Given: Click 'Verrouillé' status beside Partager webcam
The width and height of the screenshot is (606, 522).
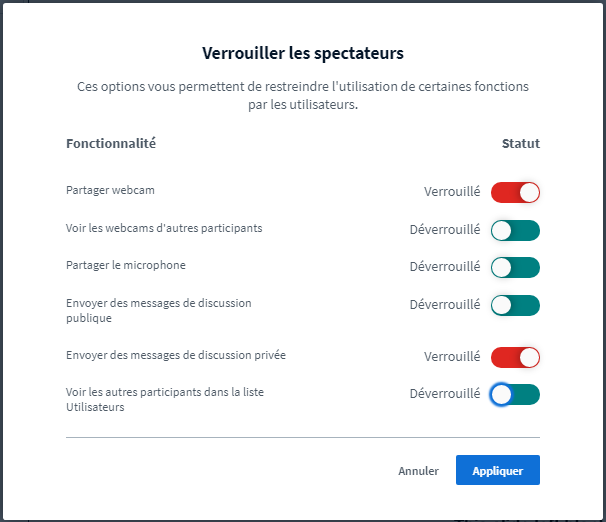Looking at the screenshot, I should [x=452, y=192].
